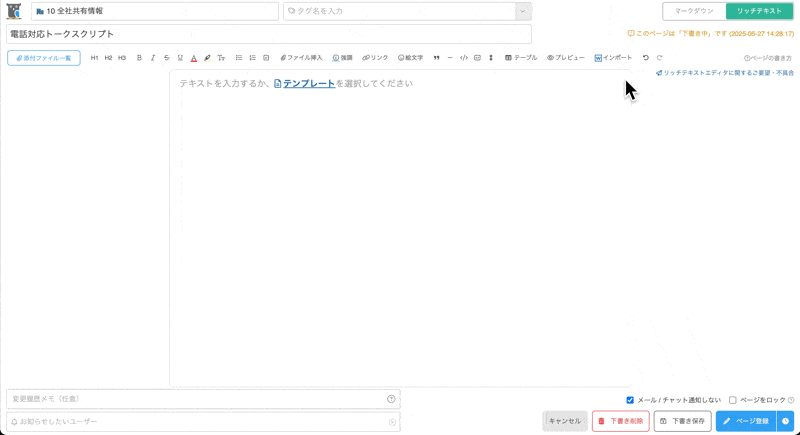Insert a checklist from the toolbar
Viewport: 800px width, 435px height.
coord(266,58)
